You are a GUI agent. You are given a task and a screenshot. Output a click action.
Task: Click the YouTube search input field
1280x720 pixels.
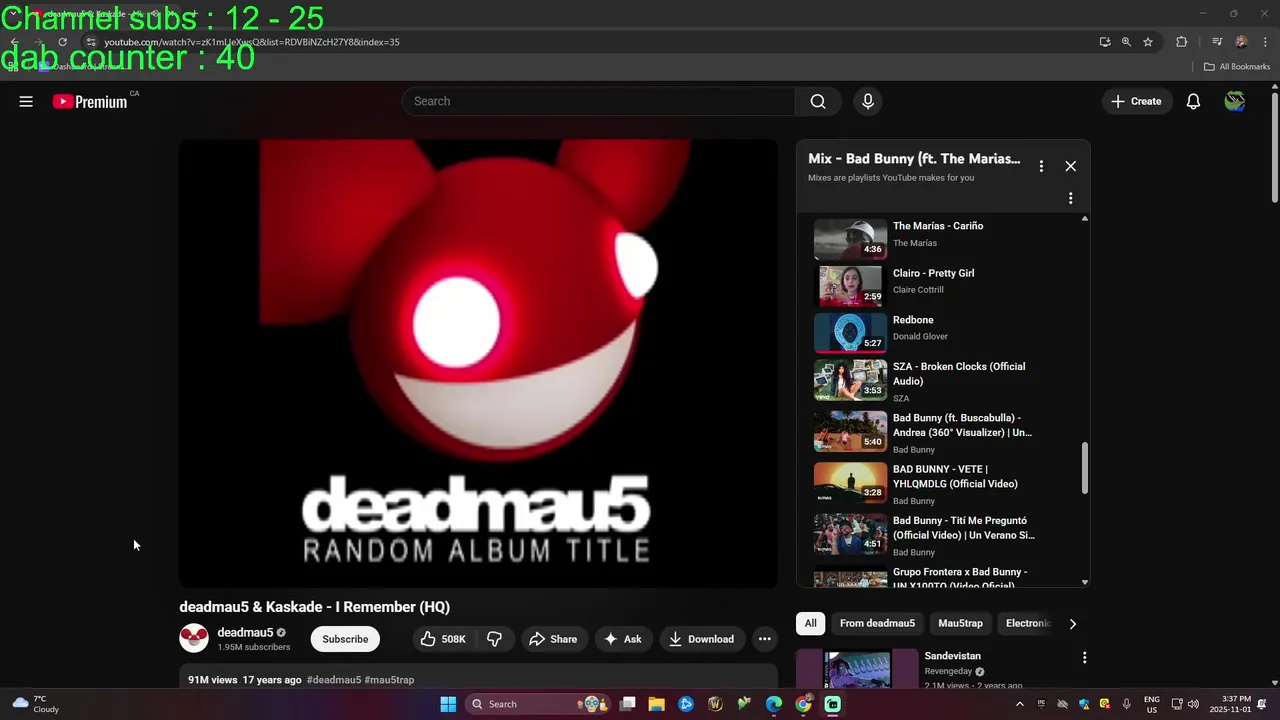click(598, 101)
